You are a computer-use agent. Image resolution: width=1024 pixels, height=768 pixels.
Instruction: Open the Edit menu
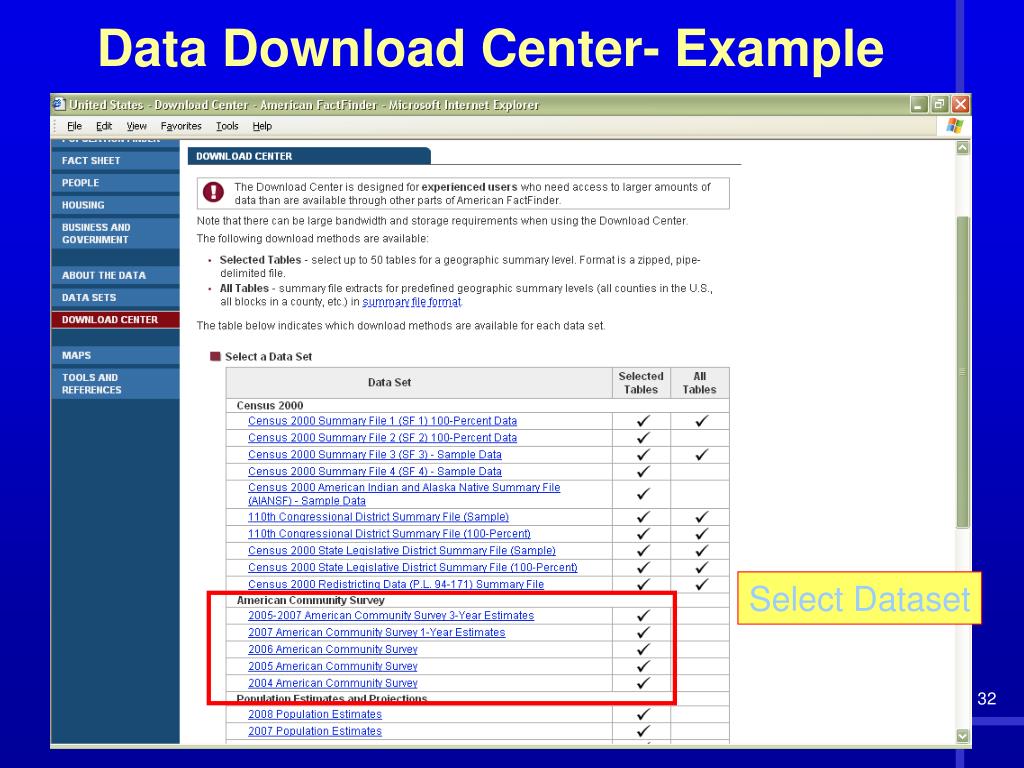coord(104,126)
